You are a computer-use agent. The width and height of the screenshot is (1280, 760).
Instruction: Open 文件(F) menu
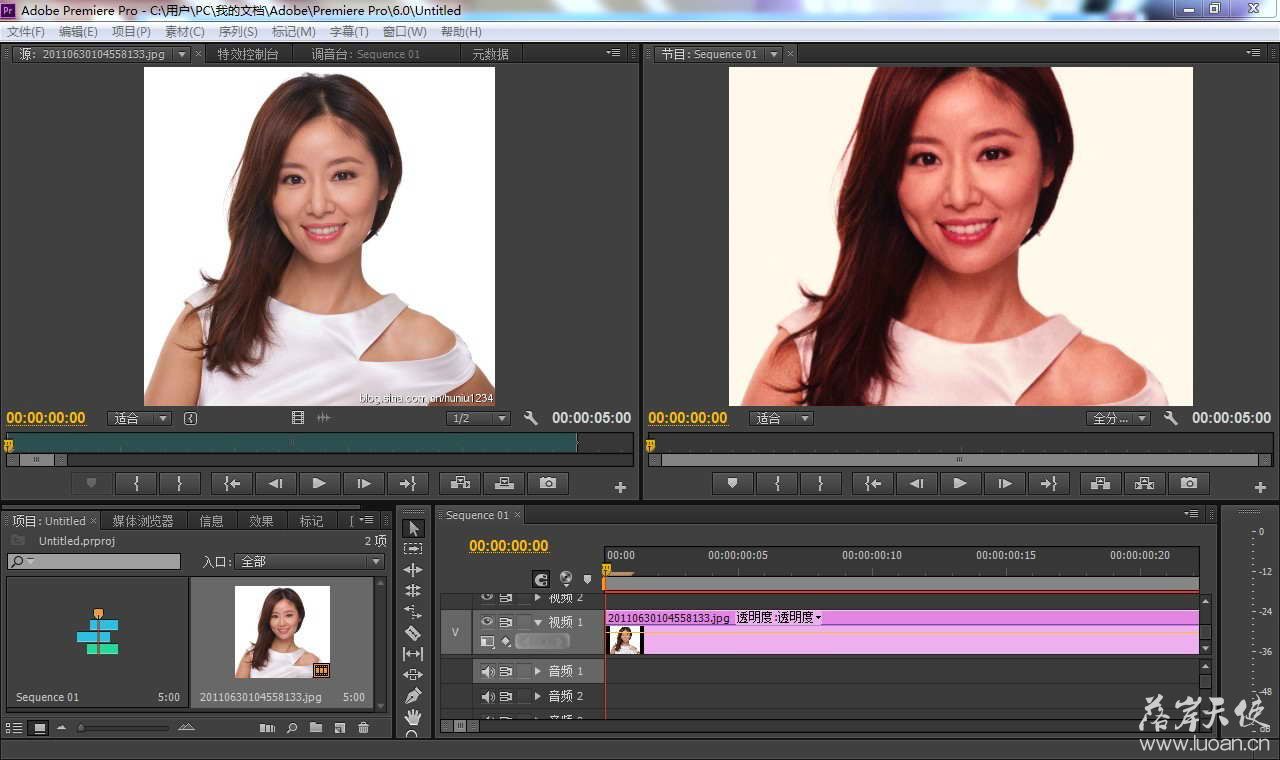[x=26, y=32]
